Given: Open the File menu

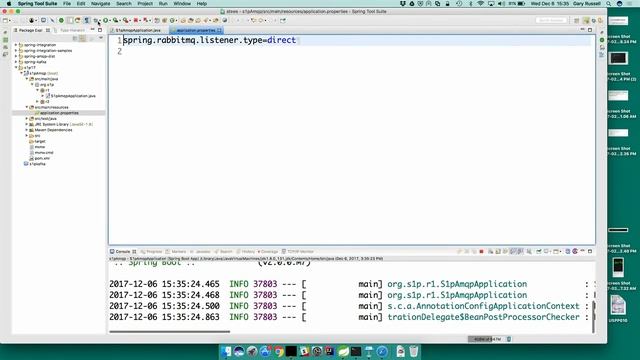Looking at the screenshot, I should point(67,3).
